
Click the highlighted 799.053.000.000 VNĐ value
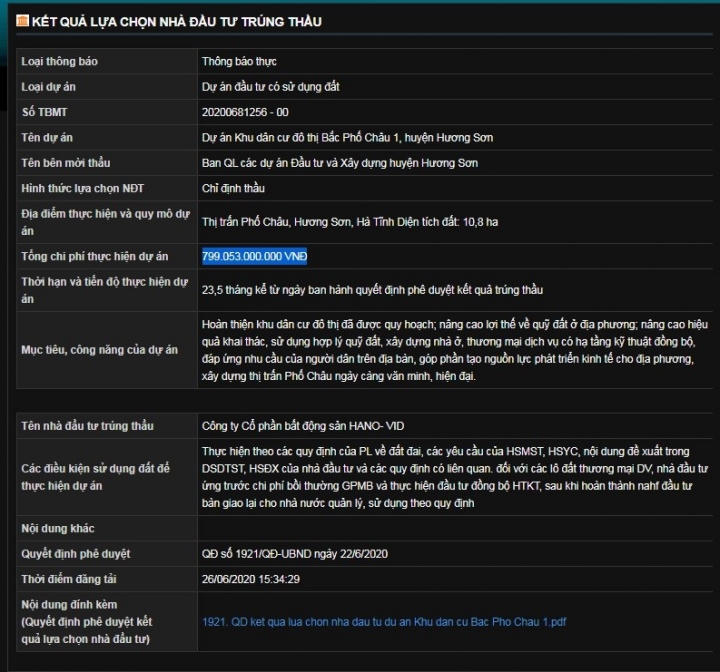tap(254, 257)
